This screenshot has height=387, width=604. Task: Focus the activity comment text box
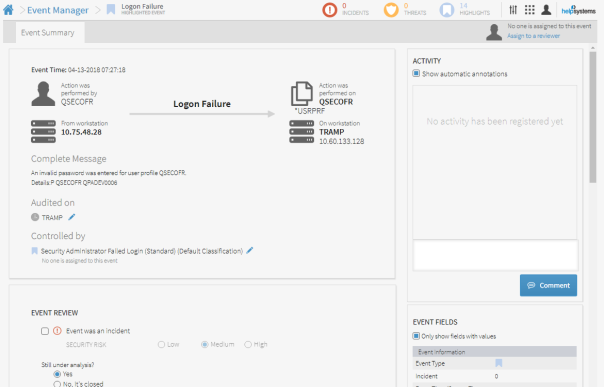point(495,255)
